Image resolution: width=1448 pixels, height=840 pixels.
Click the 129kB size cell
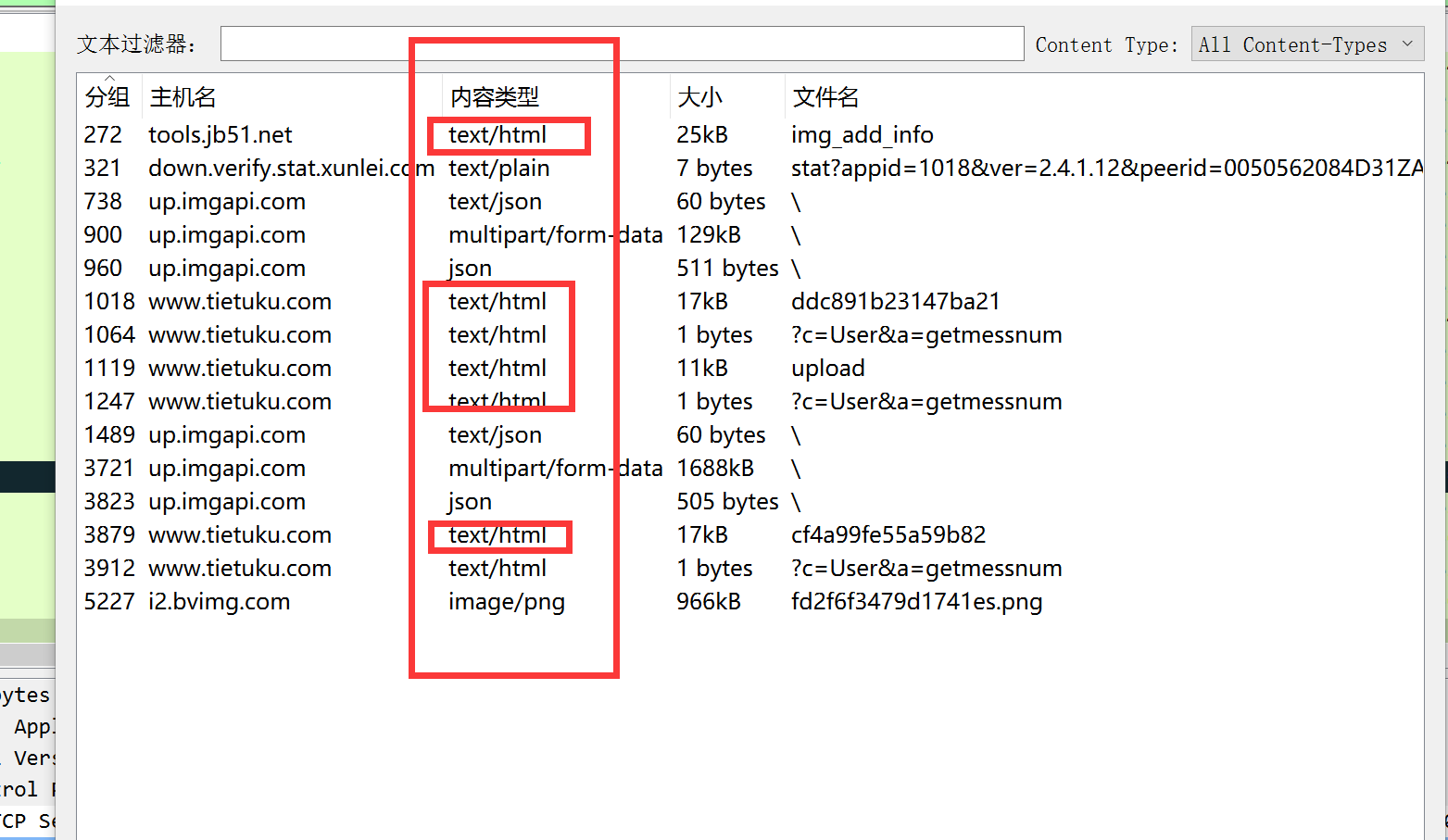click(709, 235)
